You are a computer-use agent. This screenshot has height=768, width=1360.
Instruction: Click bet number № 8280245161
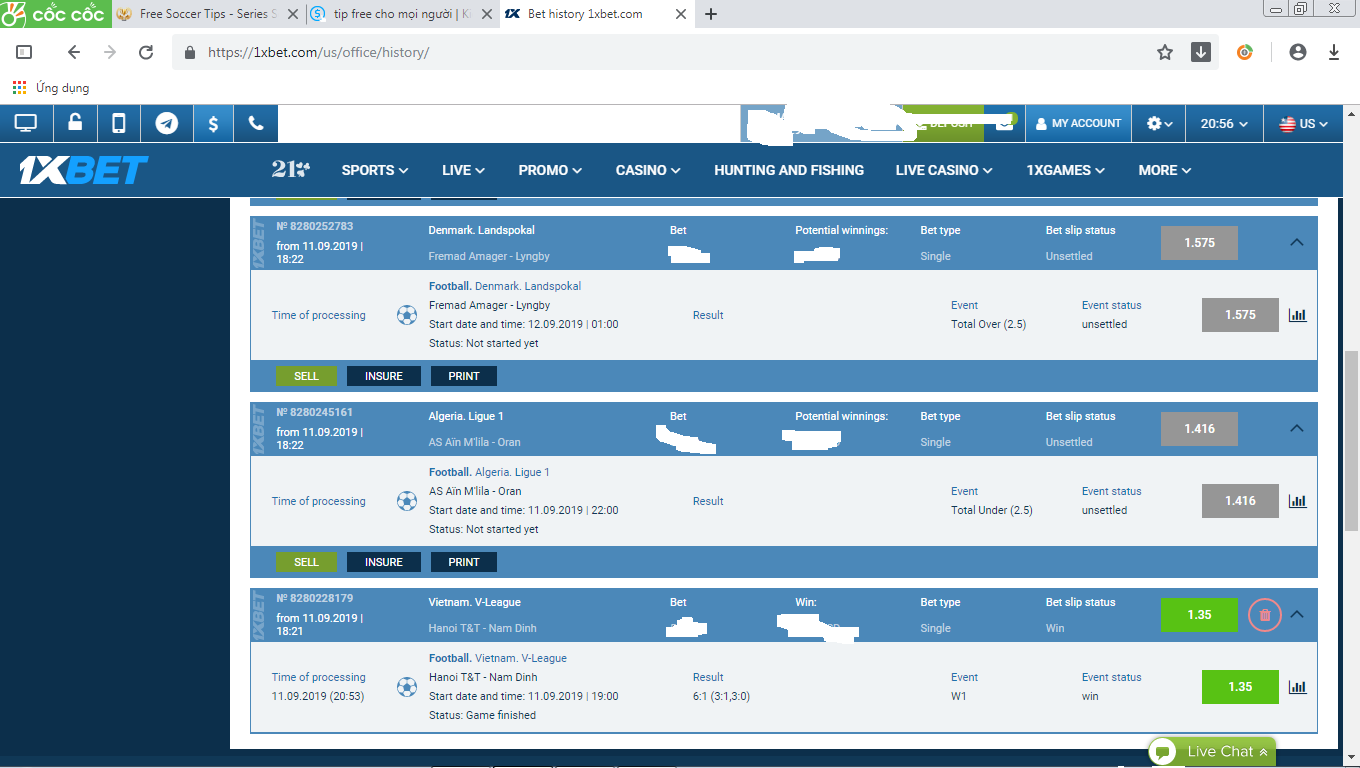tap(315, 412)
